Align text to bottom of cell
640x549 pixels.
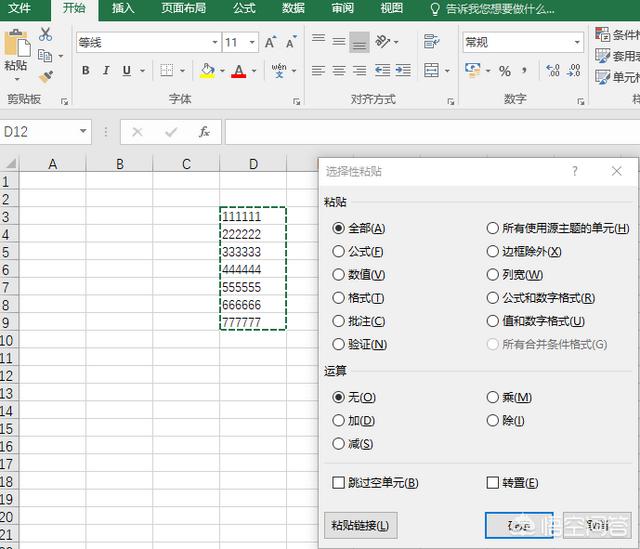pos(360,42)
